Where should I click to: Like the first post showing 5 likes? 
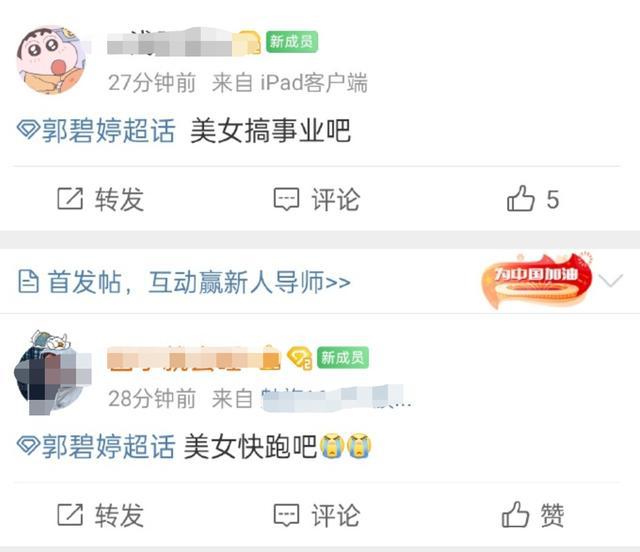click(533, 199)
